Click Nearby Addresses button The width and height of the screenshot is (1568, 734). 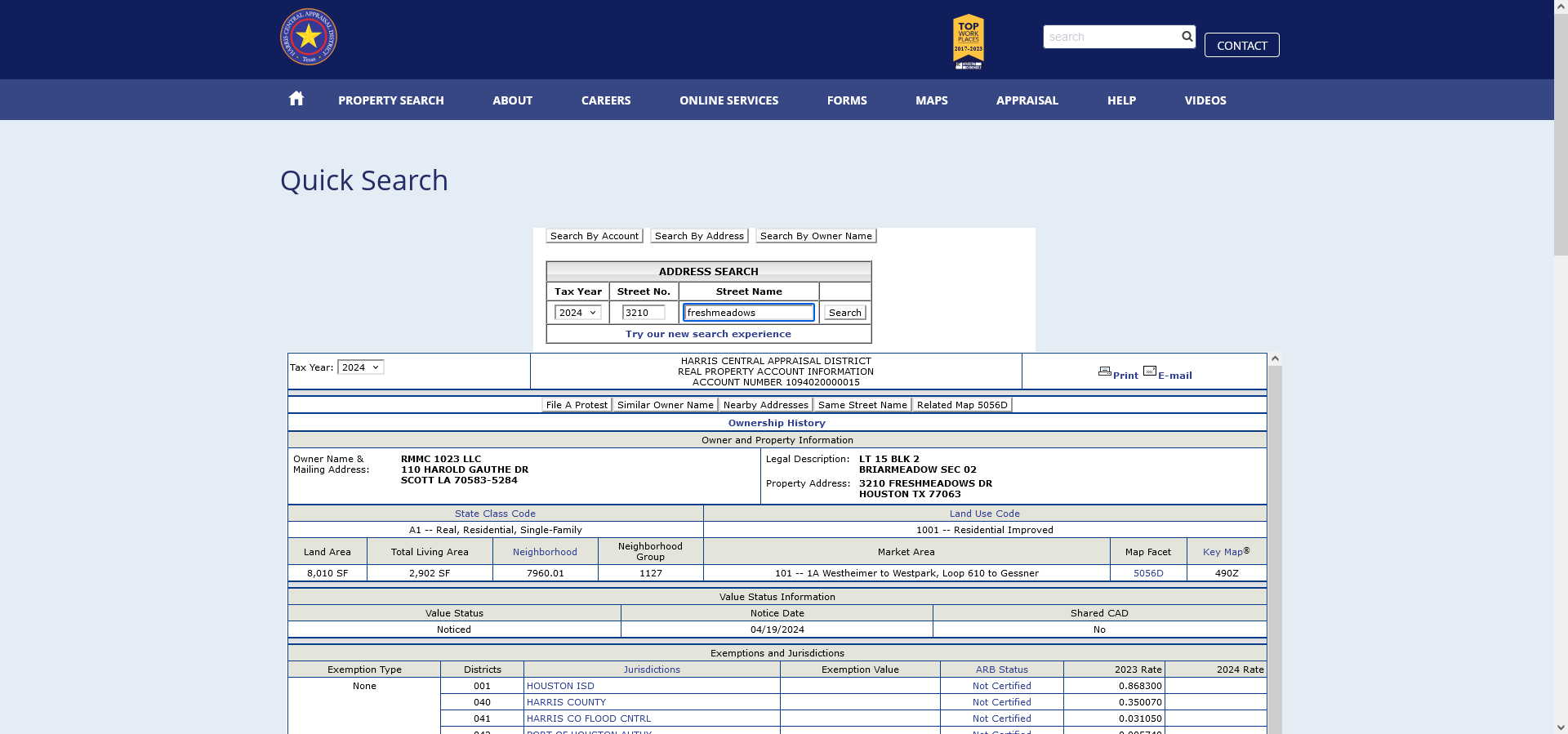pos(765,405)
